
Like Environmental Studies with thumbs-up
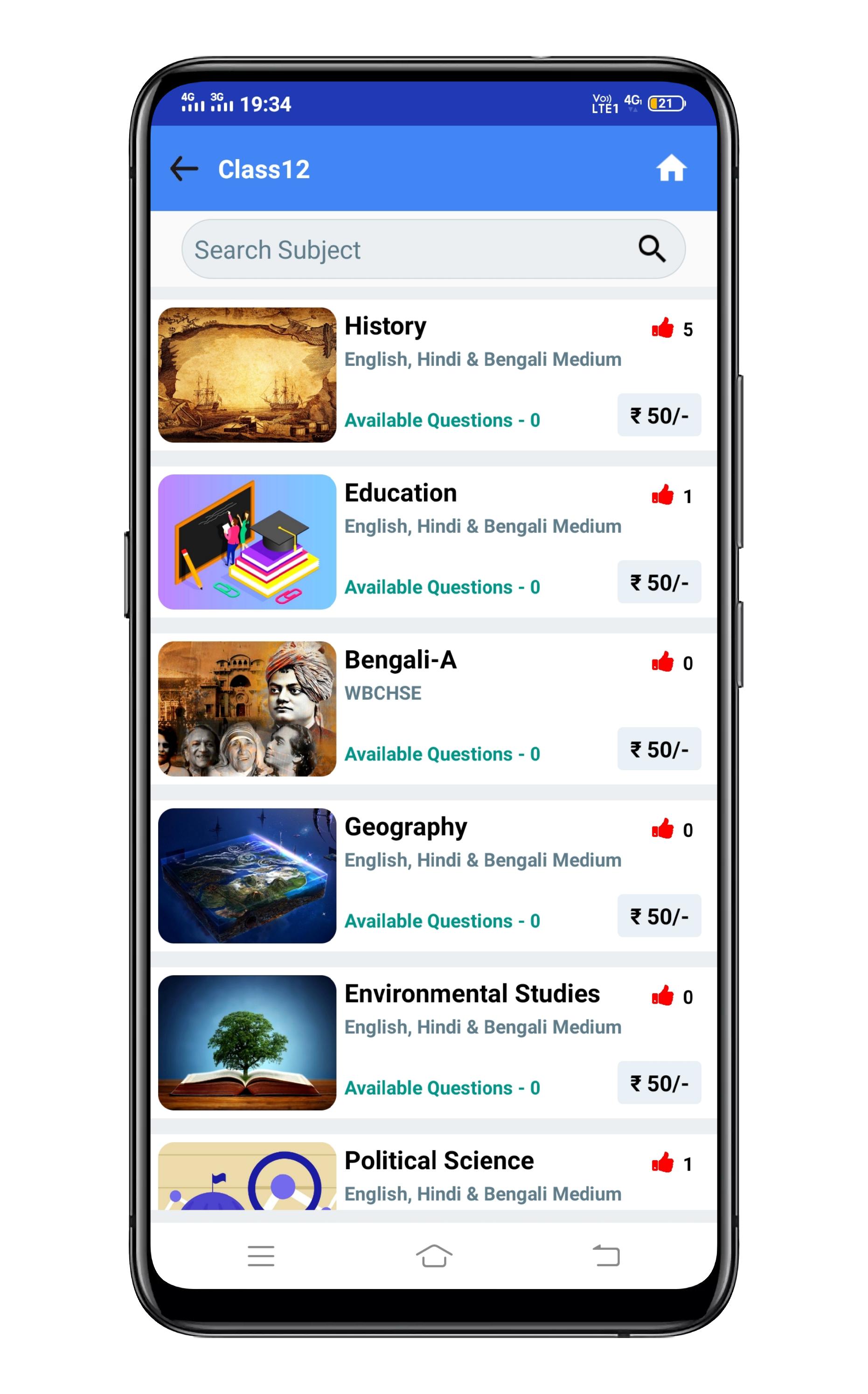(x=662, y=996)
